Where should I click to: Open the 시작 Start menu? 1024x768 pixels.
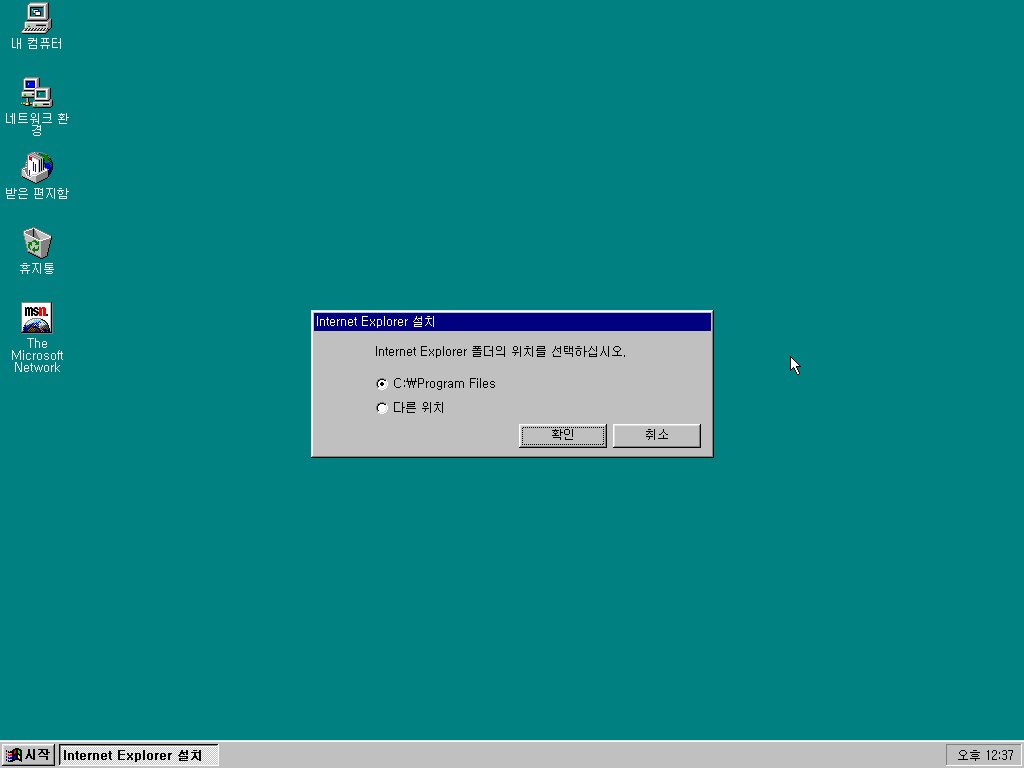click(x=28, y=755)
